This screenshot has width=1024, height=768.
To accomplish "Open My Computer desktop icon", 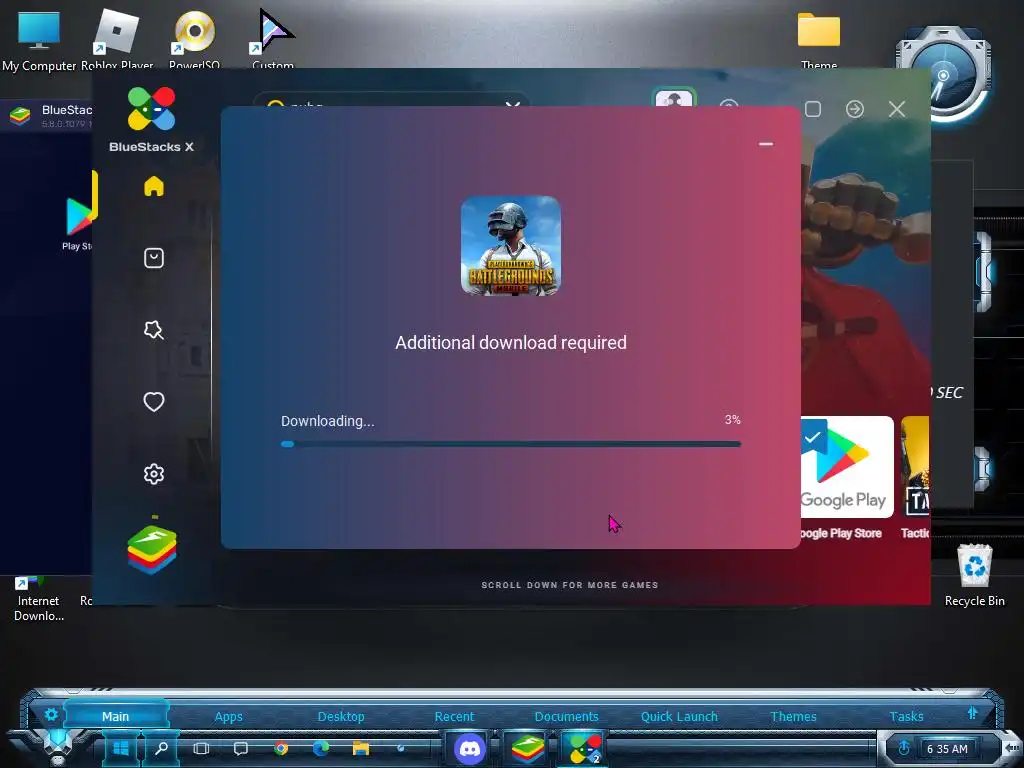I will 39,41.
